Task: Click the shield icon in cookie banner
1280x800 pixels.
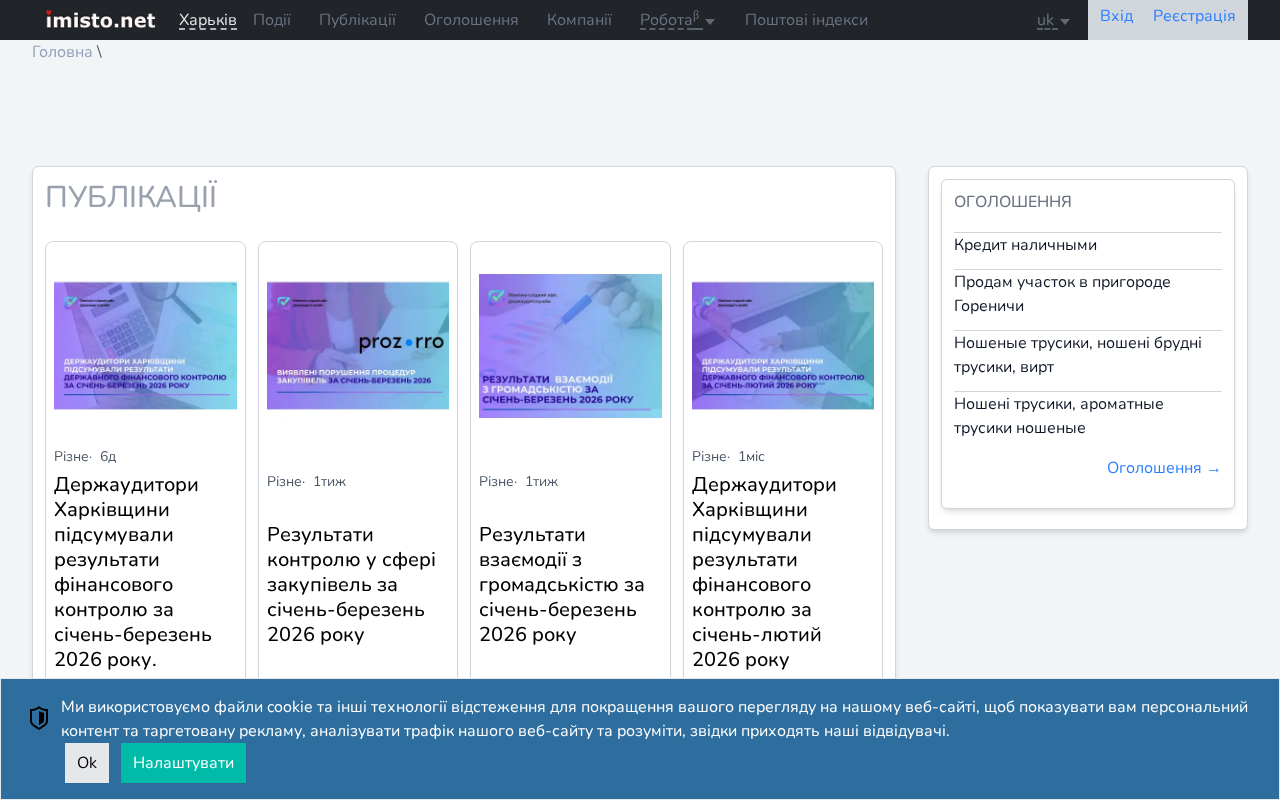Action: tap(39, 718)
